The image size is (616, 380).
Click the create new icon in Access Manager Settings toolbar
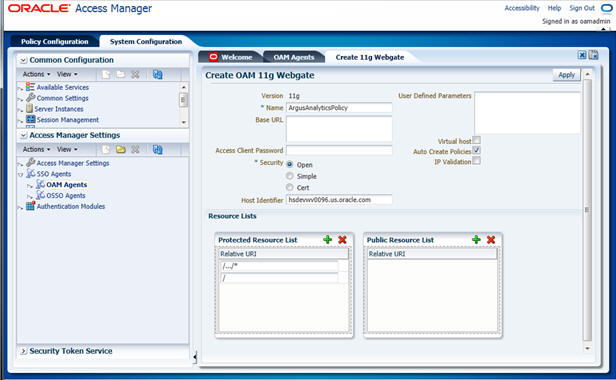click(106, 149)
